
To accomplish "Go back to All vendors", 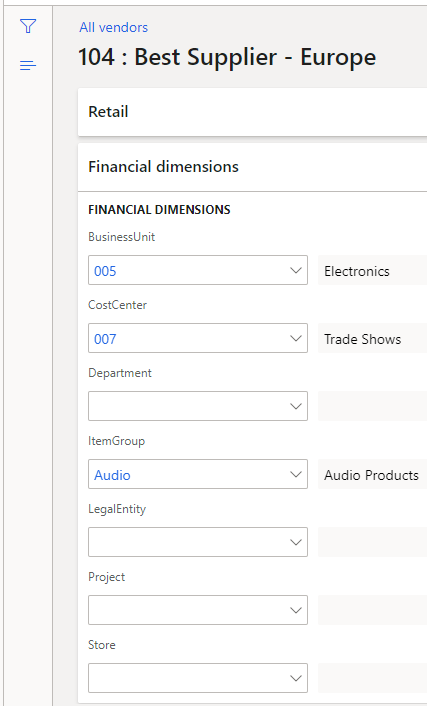I will pos(114,27).
